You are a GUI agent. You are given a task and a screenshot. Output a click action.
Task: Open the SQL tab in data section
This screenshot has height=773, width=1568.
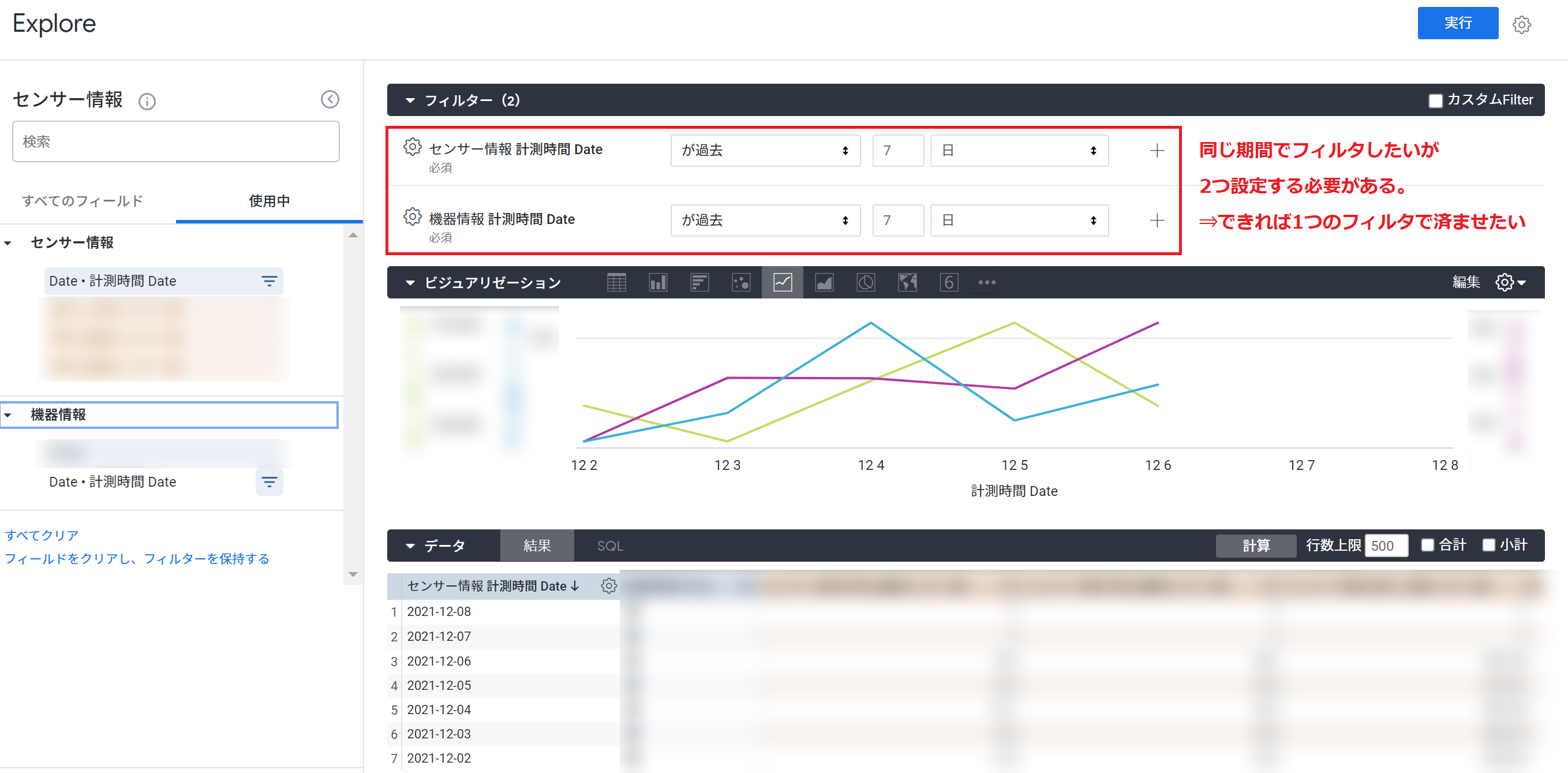[x=610, y=546]
